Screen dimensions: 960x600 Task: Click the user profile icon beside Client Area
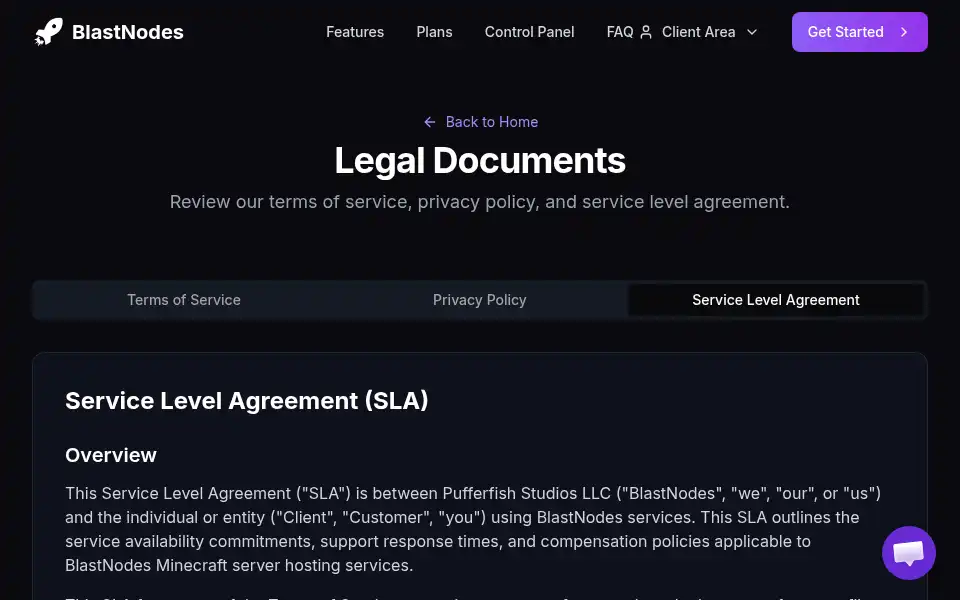646,32
